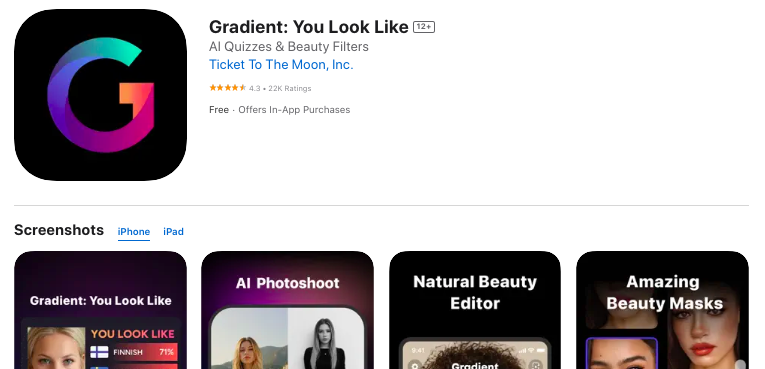Open the 'Gradient: You Look Like' screenshot

(x=101, y=310)
